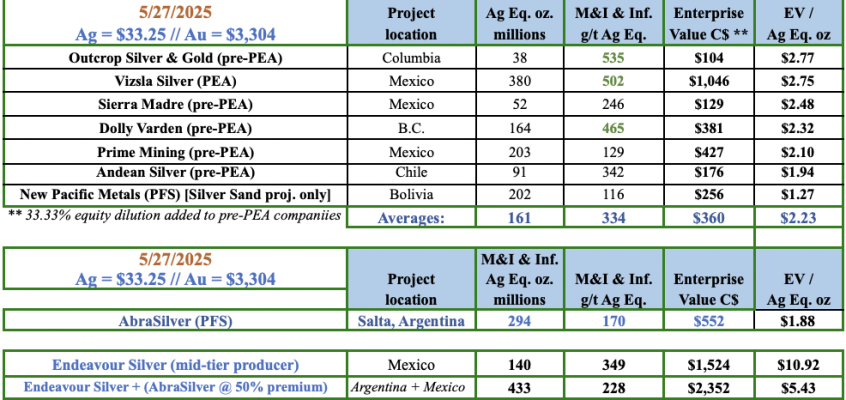Screen dimensions: 846x400
Task: Click the Prime Mining (pre-PEA) cell
Action: coord(175,151)
